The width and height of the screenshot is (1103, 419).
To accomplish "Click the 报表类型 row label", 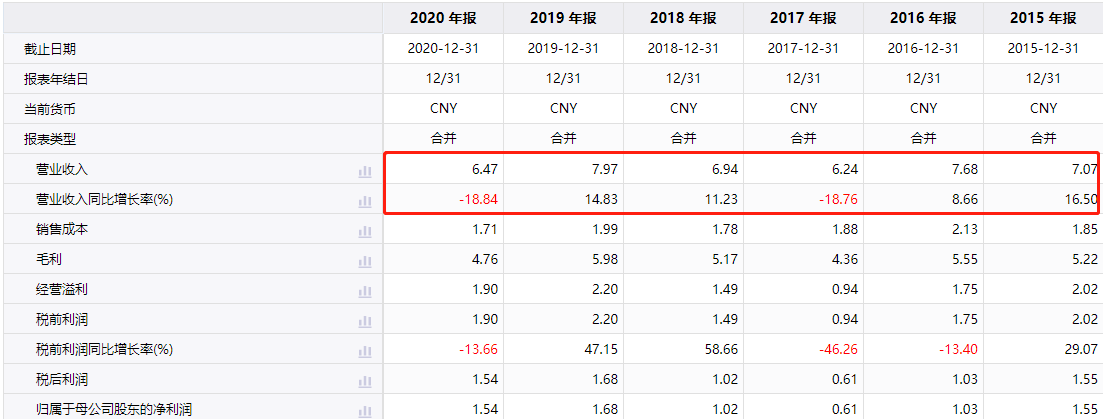I will tap(49, 140).
